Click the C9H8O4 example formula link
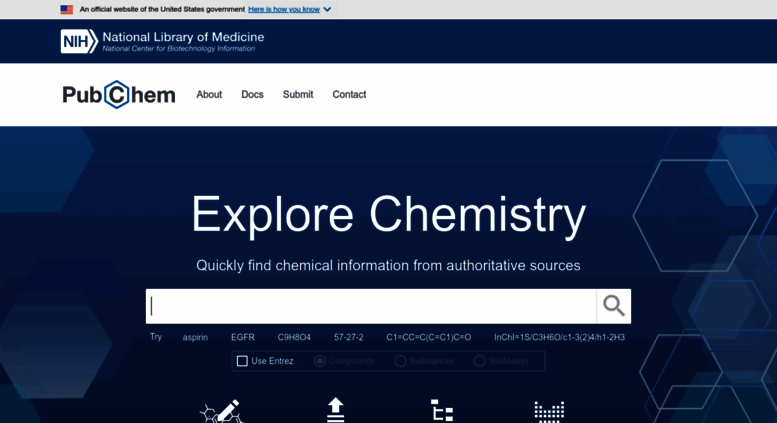 pos(294,338)
